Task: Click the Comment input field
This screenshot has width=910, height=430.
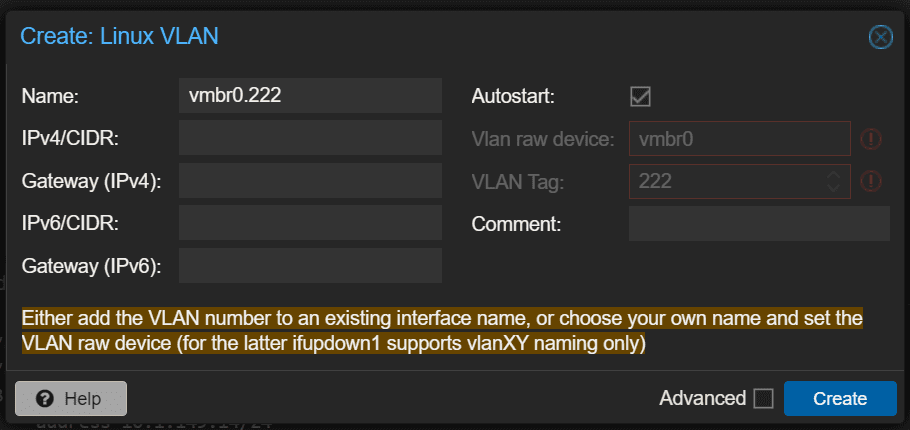Action: click(x=759, y=223)
